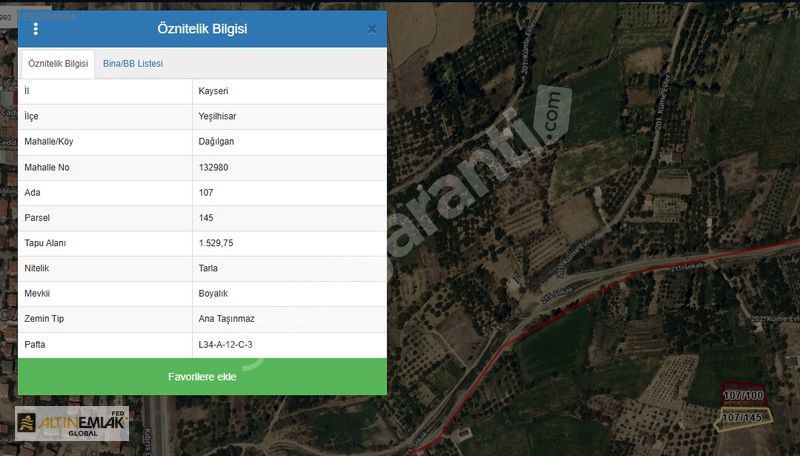
Task: Click the Pafta value L34-A-12-C-3
Action: tap(226, 345)
